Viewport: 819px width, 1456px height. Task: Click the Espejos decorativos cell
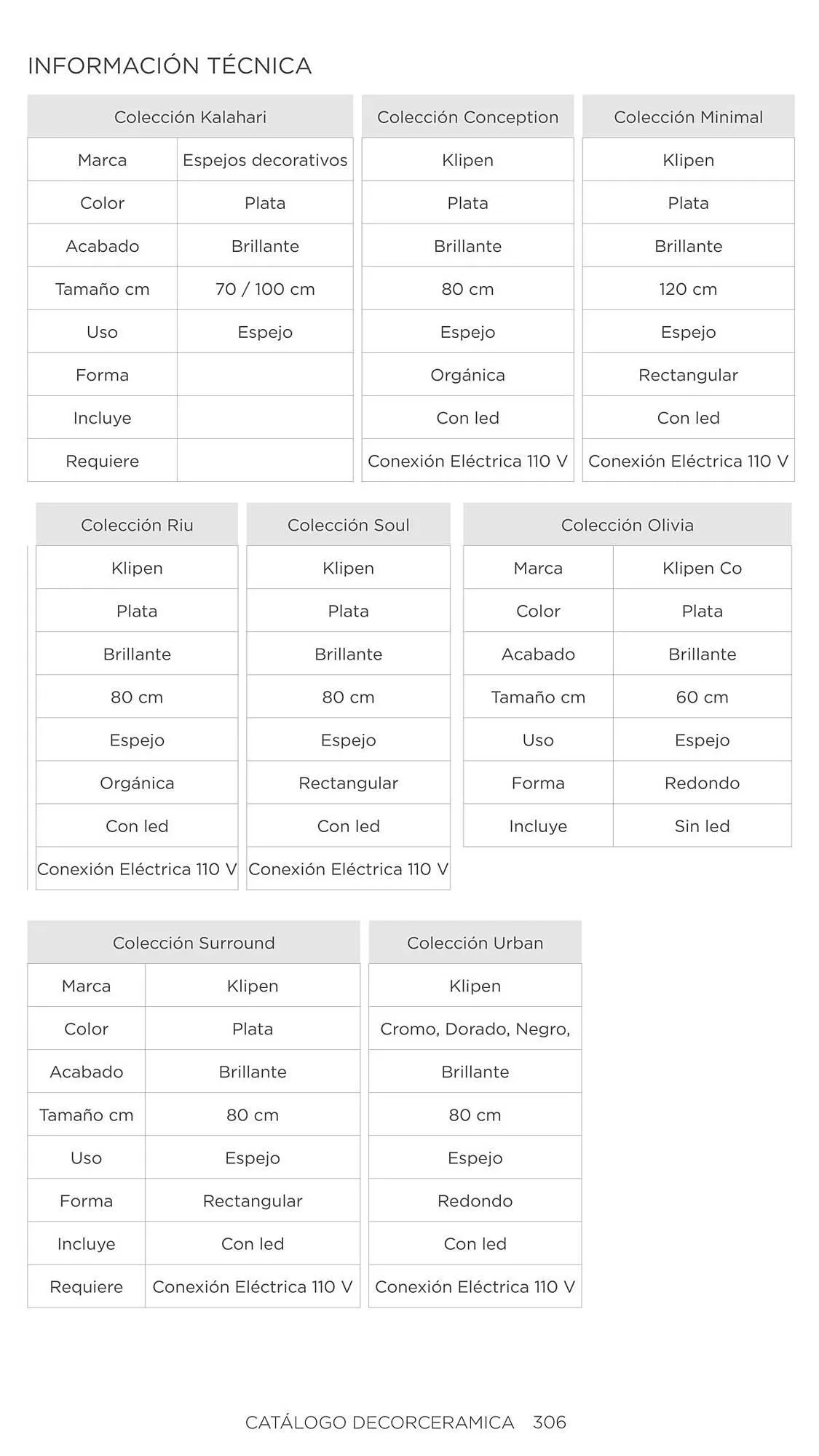pyautogui.click(x=265, y=160)
